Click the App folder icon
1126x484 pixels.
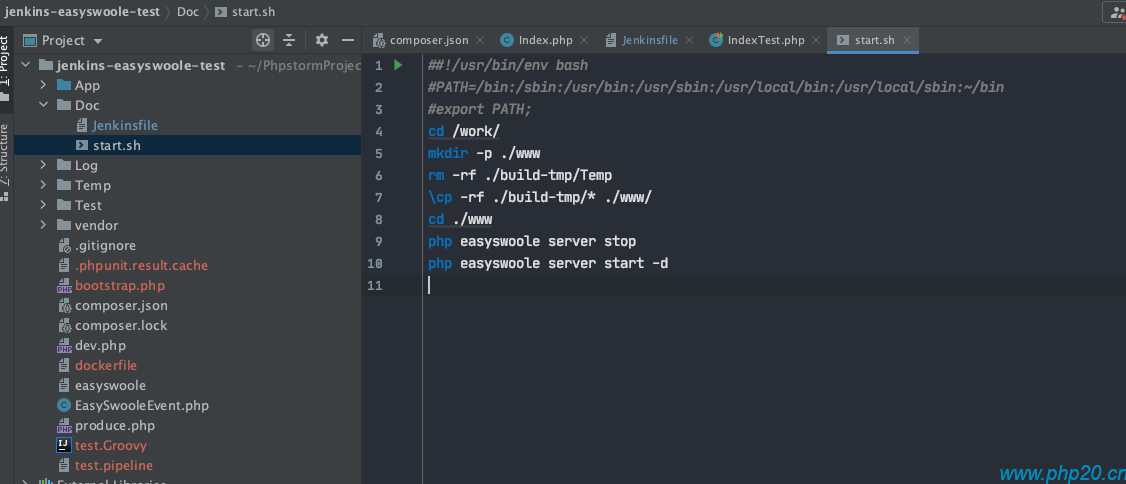(x=64, y=85)
